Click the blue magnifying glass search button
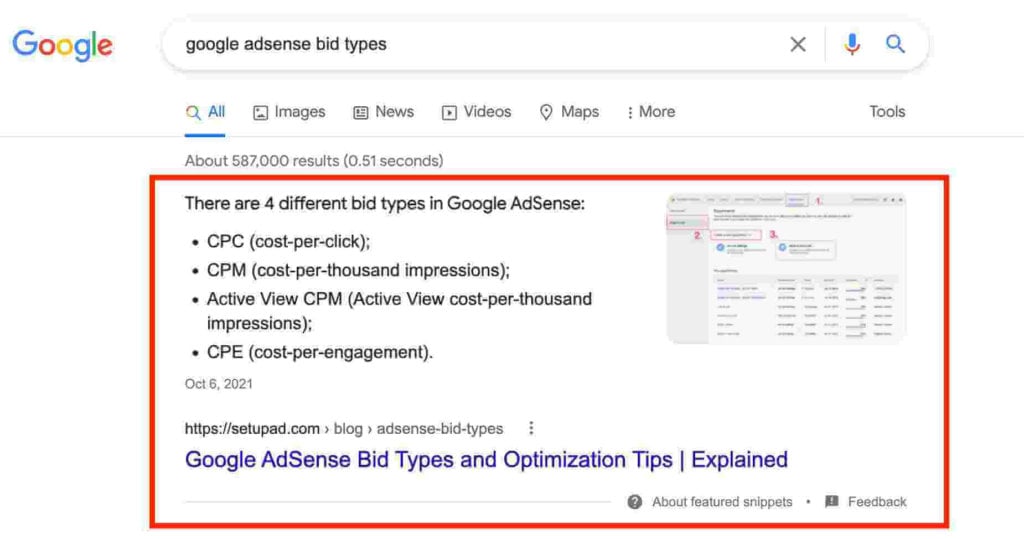 [895, 44]
